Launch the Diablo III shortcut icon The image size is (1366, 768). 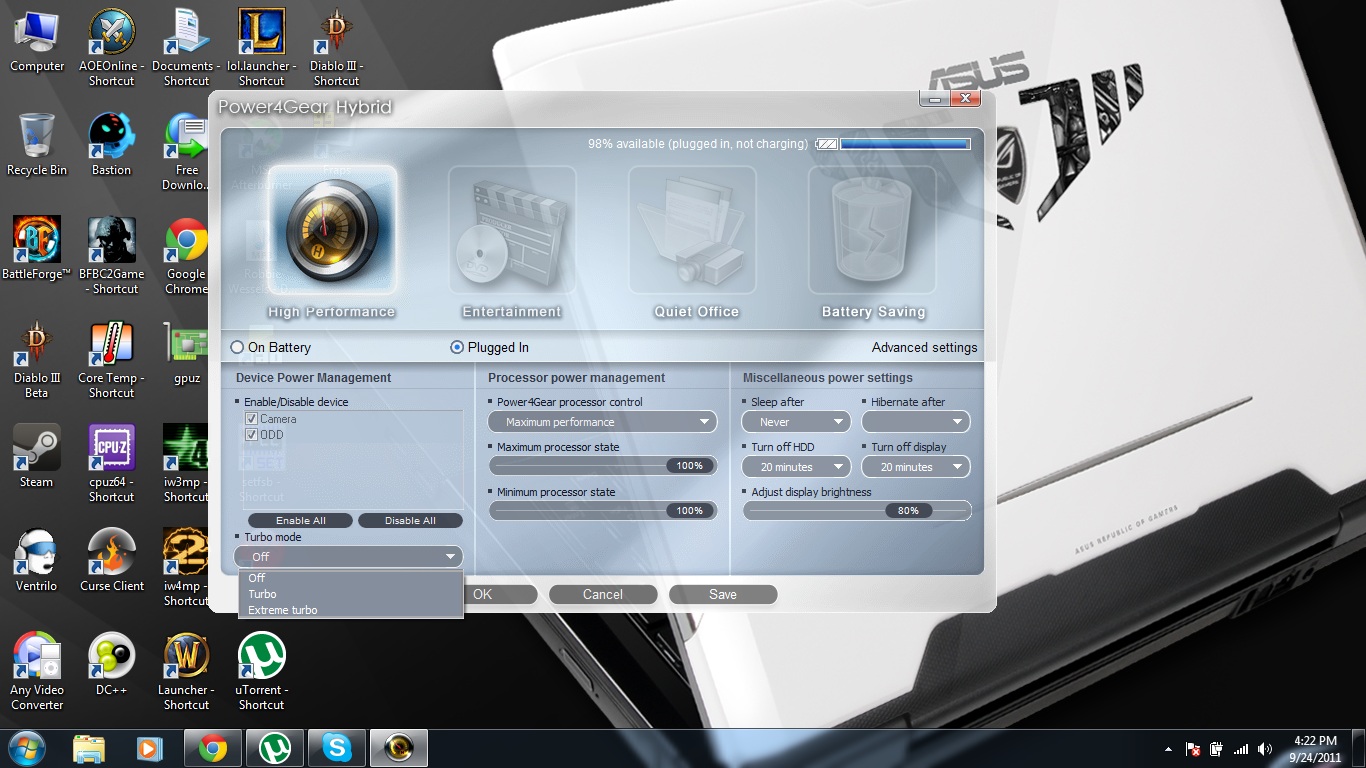(336, 46)
